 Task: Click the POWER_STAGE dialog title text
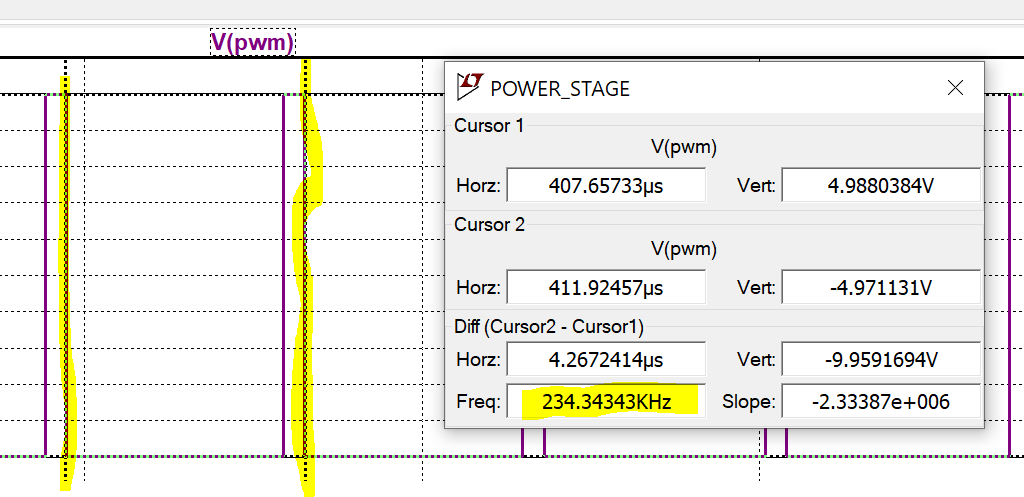[560, 88]
